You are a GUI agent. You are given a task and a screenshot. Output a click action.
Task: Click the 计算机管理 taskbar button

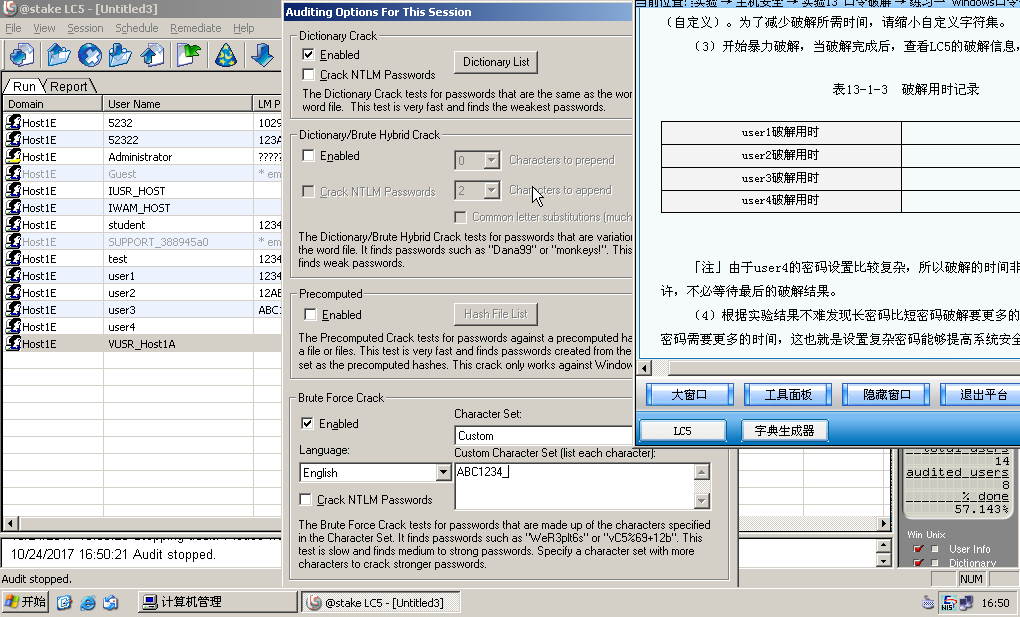tap(217, 602)
